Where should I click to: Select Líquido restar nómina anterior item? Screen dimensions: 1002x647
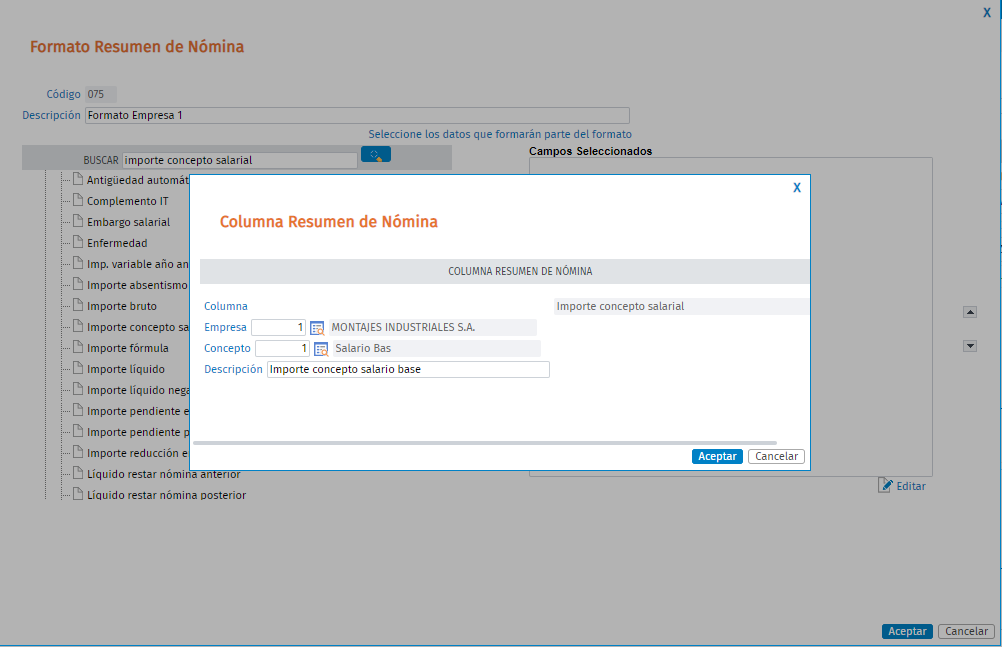(163, 474)
